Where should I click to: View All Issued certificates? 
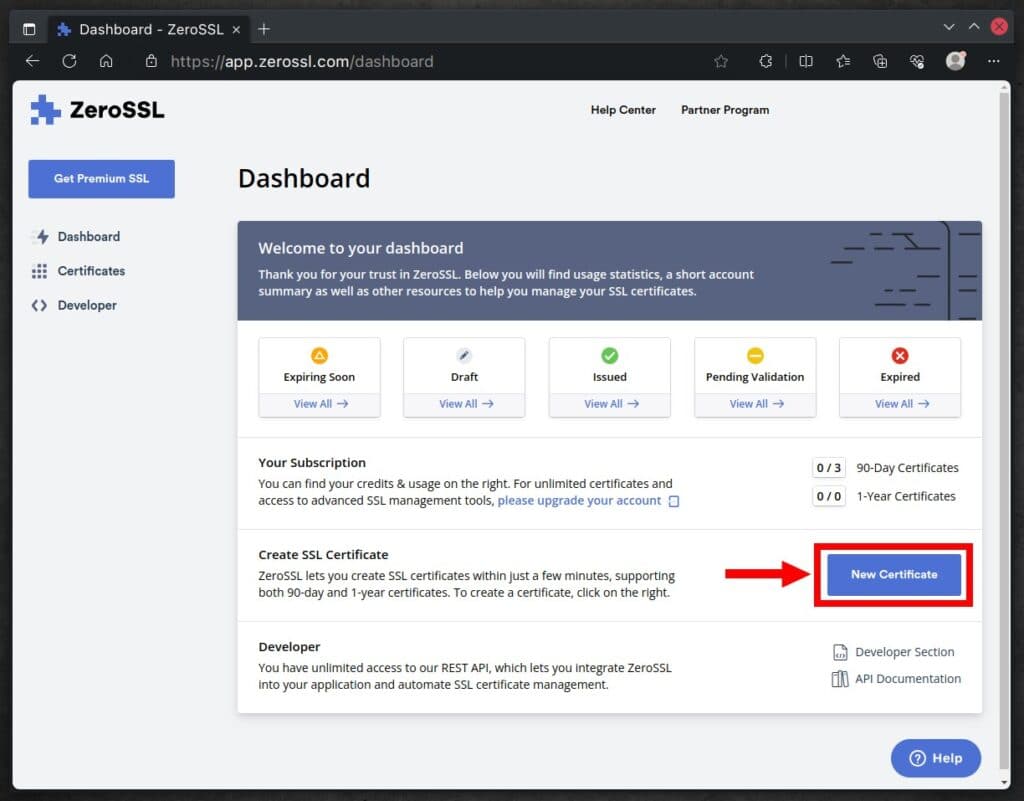pos(611,404)
